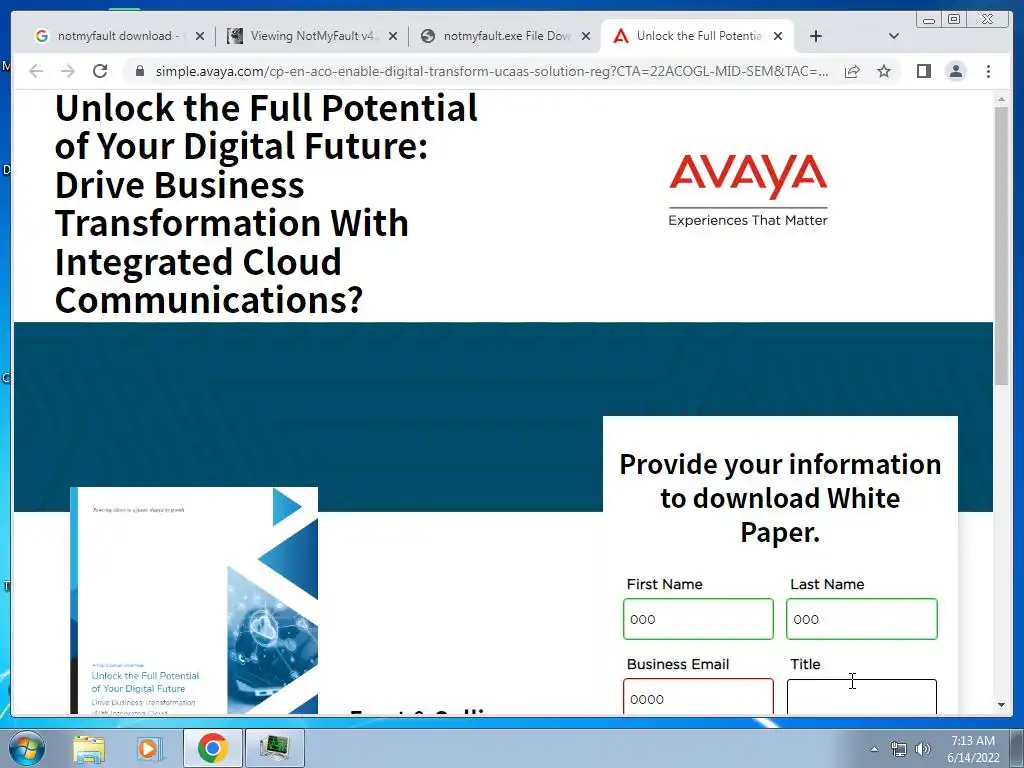Click the 'Experiences That Matter' tagline
The image size is (1024, 768).
point(748,221)
